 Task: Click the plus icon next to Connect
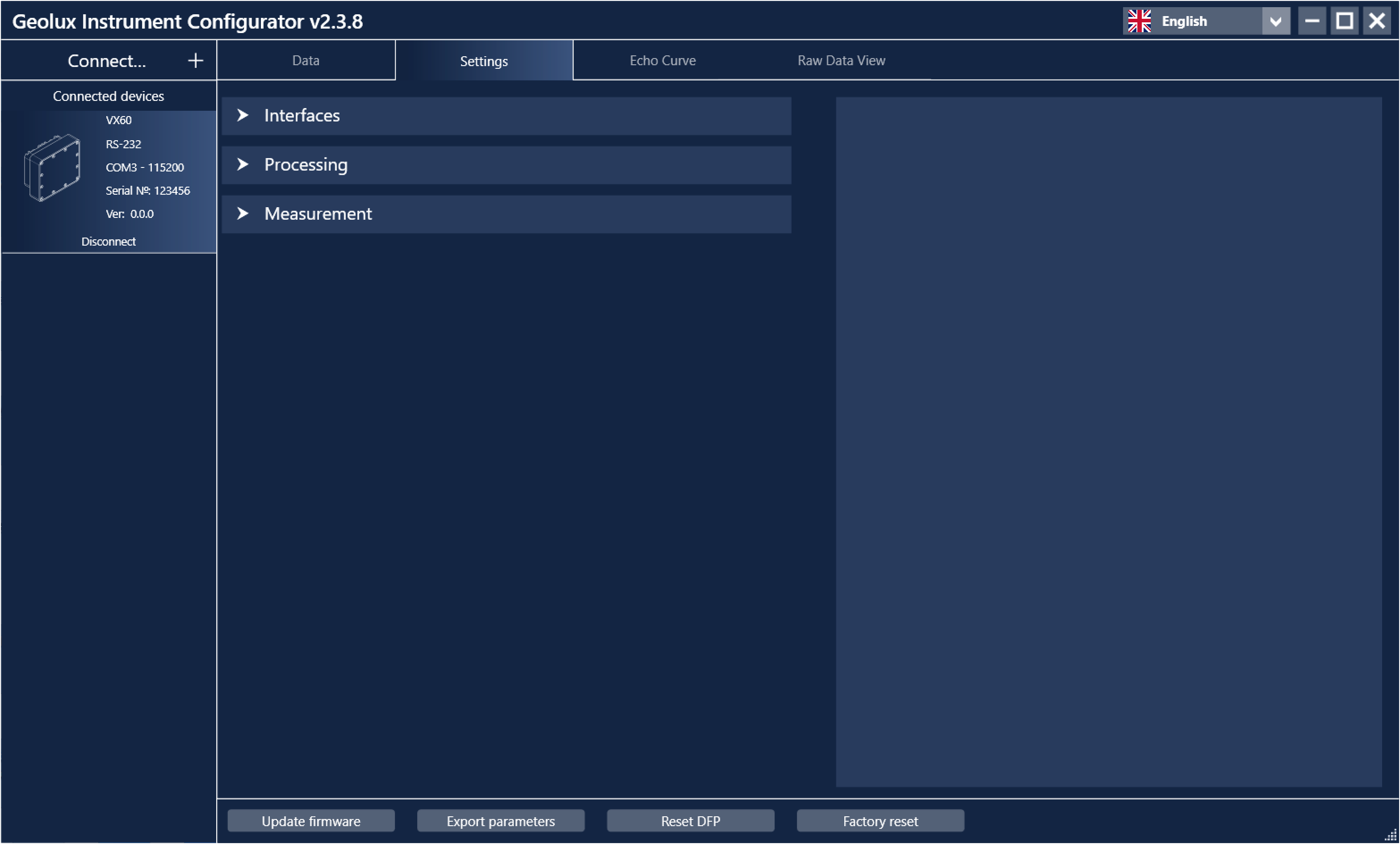point(196,61)
